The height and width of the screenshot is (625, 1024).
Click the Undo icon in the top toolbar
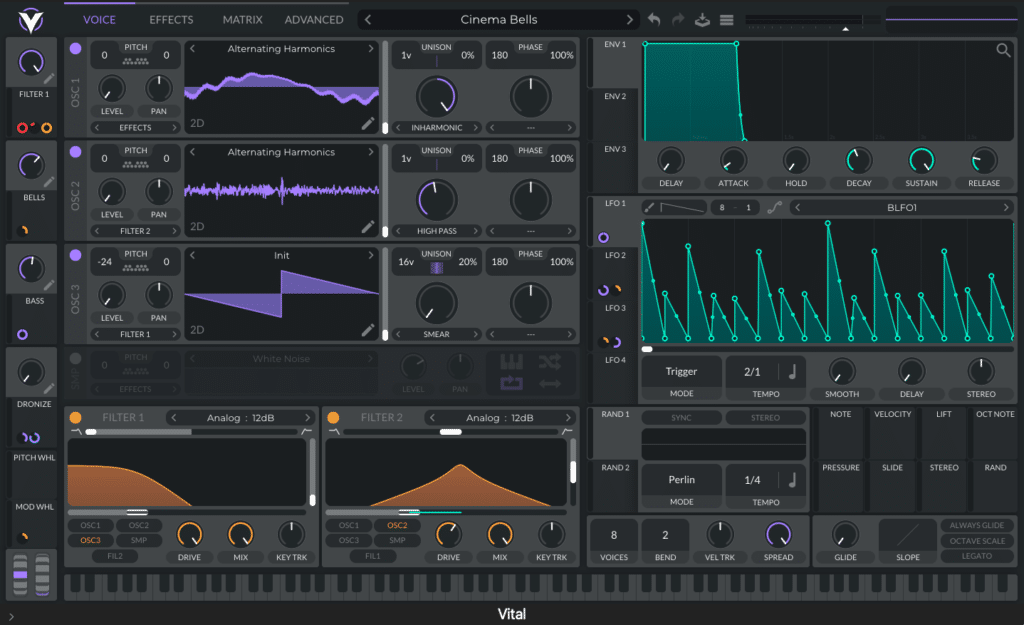coord(655,20)
